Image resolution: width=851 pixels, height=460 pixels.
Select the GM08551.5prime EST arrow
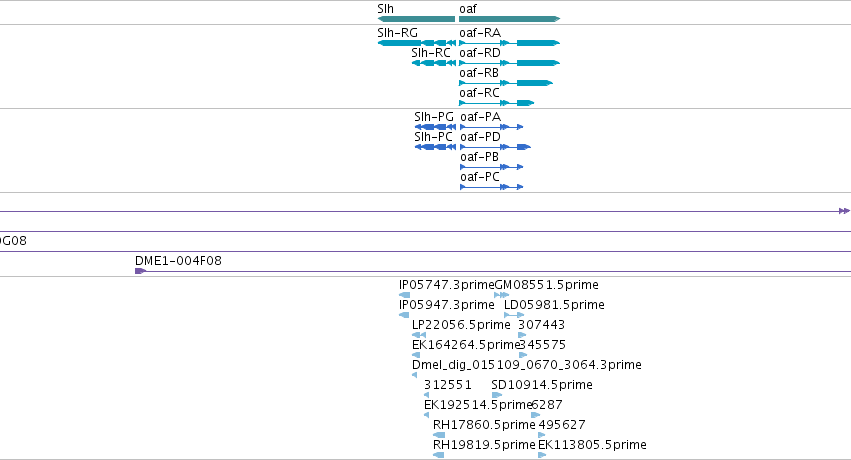[x=501, y=295]
